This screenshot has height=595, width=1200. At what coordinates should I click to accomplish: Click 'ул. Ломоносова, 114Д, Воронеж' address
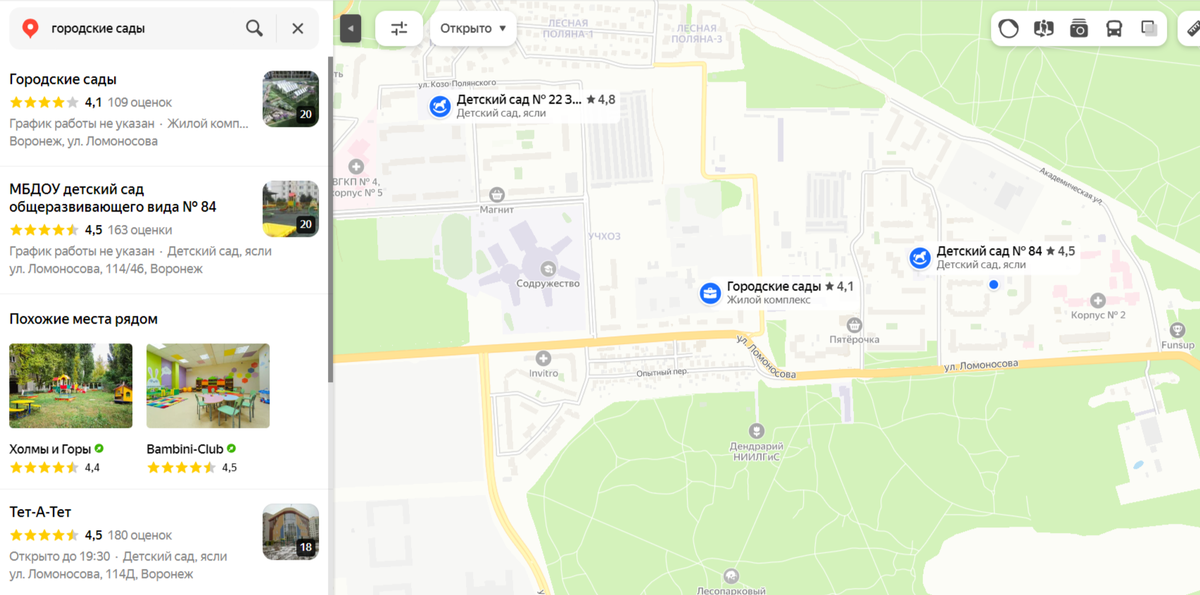coord(101,574)
